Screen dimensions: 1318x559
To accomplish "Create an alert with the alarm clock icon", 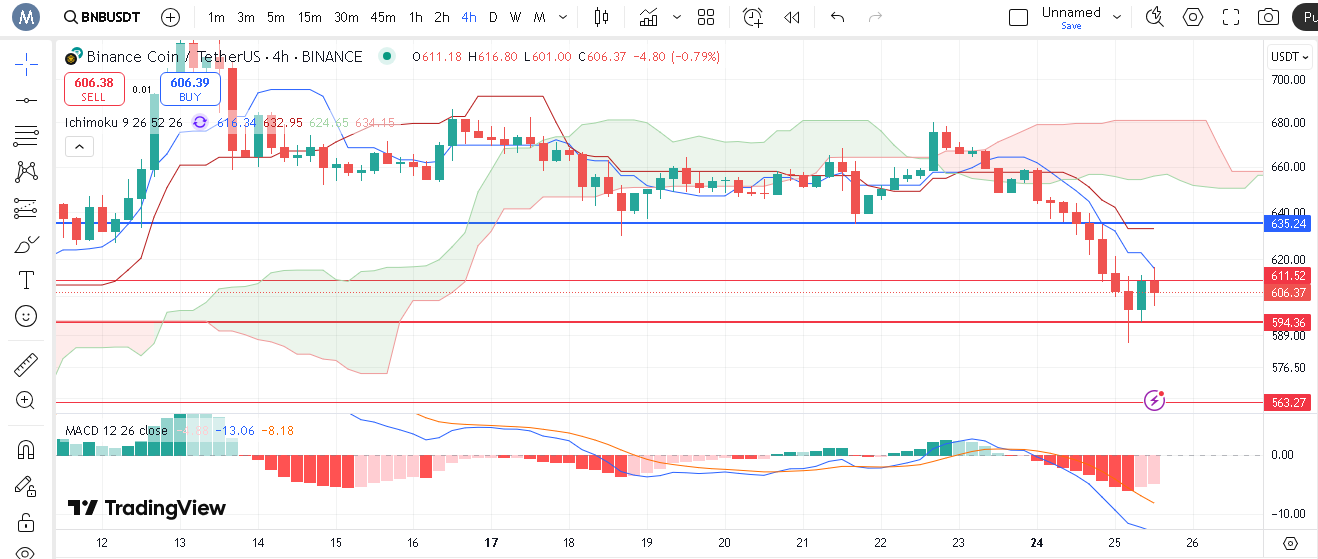I will click(x=753, y=17).
